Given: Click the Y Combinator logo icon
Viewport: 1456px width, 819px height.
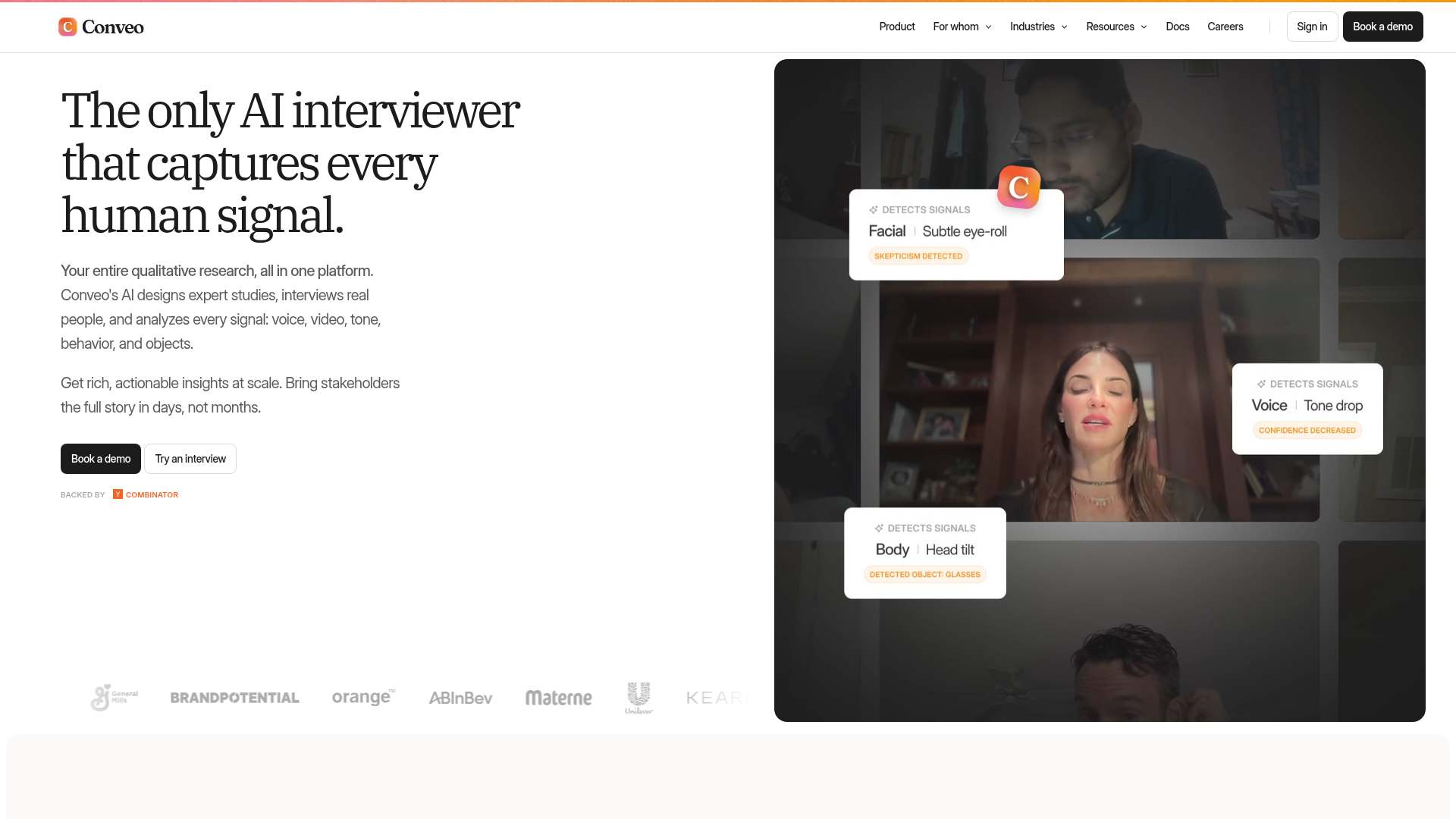Looking at the screenshot, I should [x=118, y=494].
